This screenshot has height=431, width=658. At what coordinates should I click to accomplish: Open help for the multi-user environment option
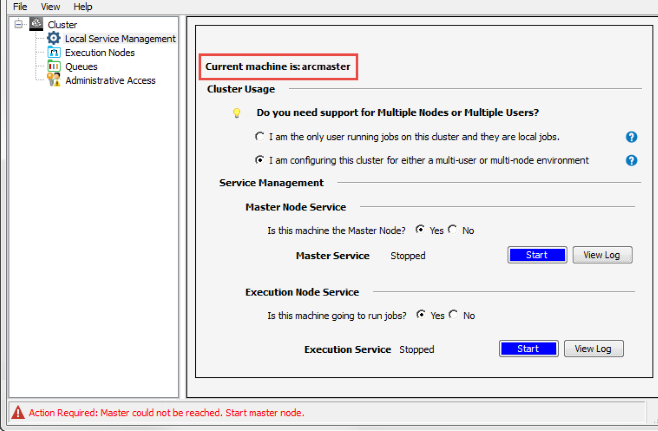pyautogui.click(x=631, y=160)
